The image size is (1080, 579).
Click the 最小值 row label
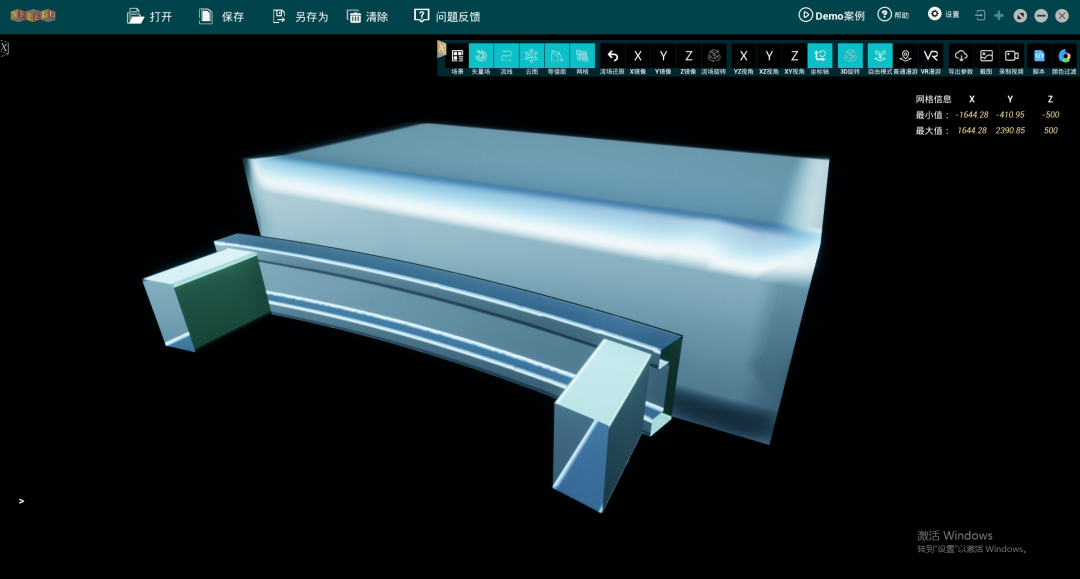point(931,115)
